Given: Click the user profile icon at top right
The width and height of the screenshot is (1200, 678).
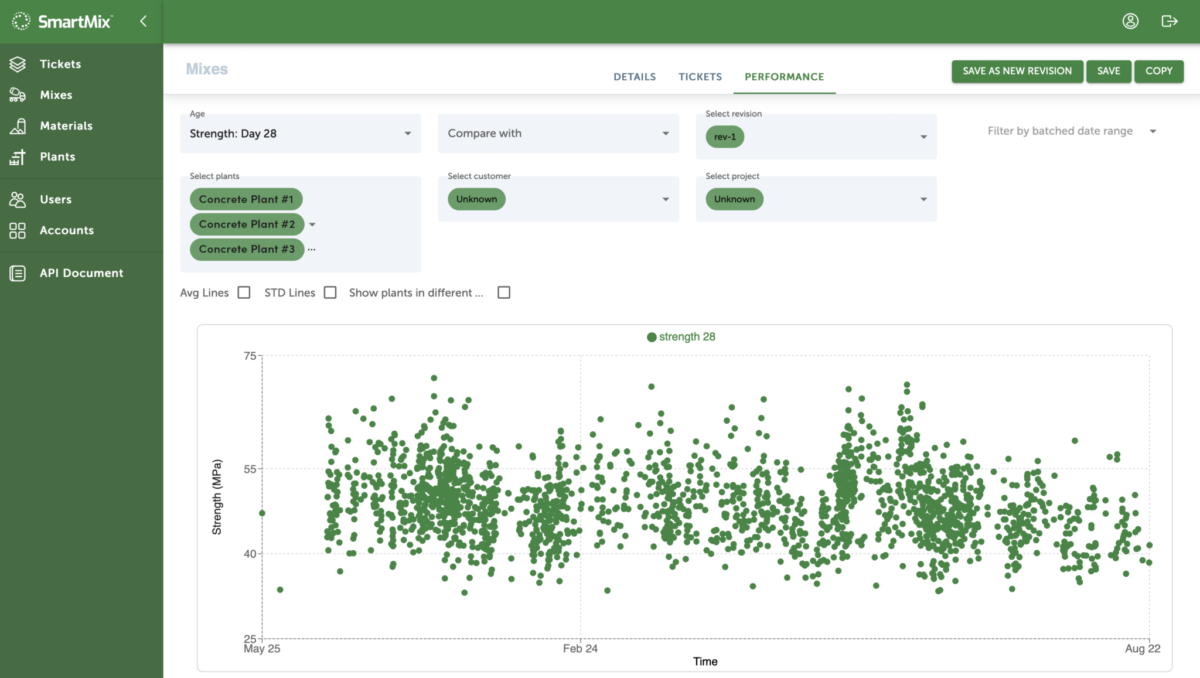Looking at the screenshot, I should tap(1130, 20).
